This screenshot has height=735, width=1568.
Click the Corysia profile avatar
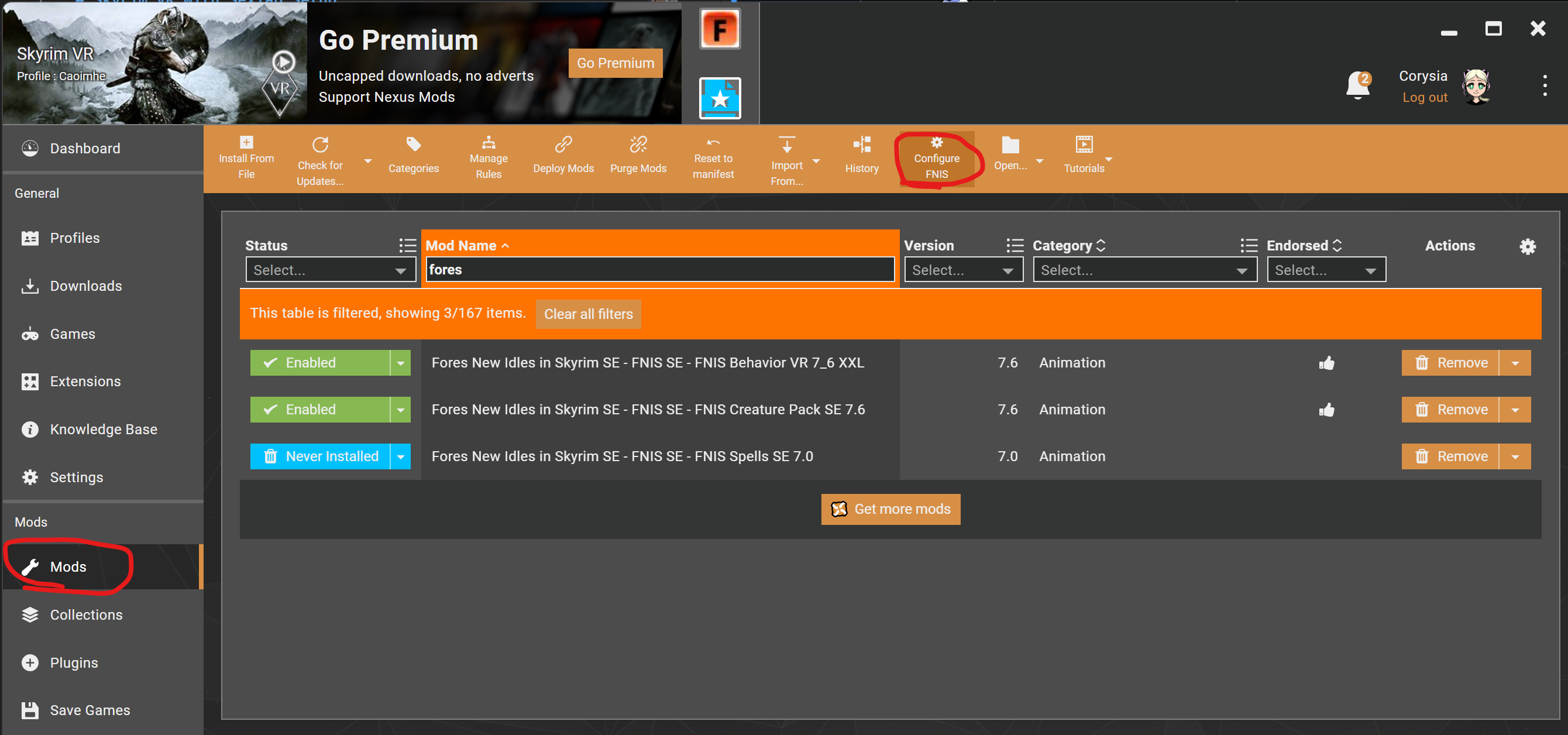pos(1476,87)
